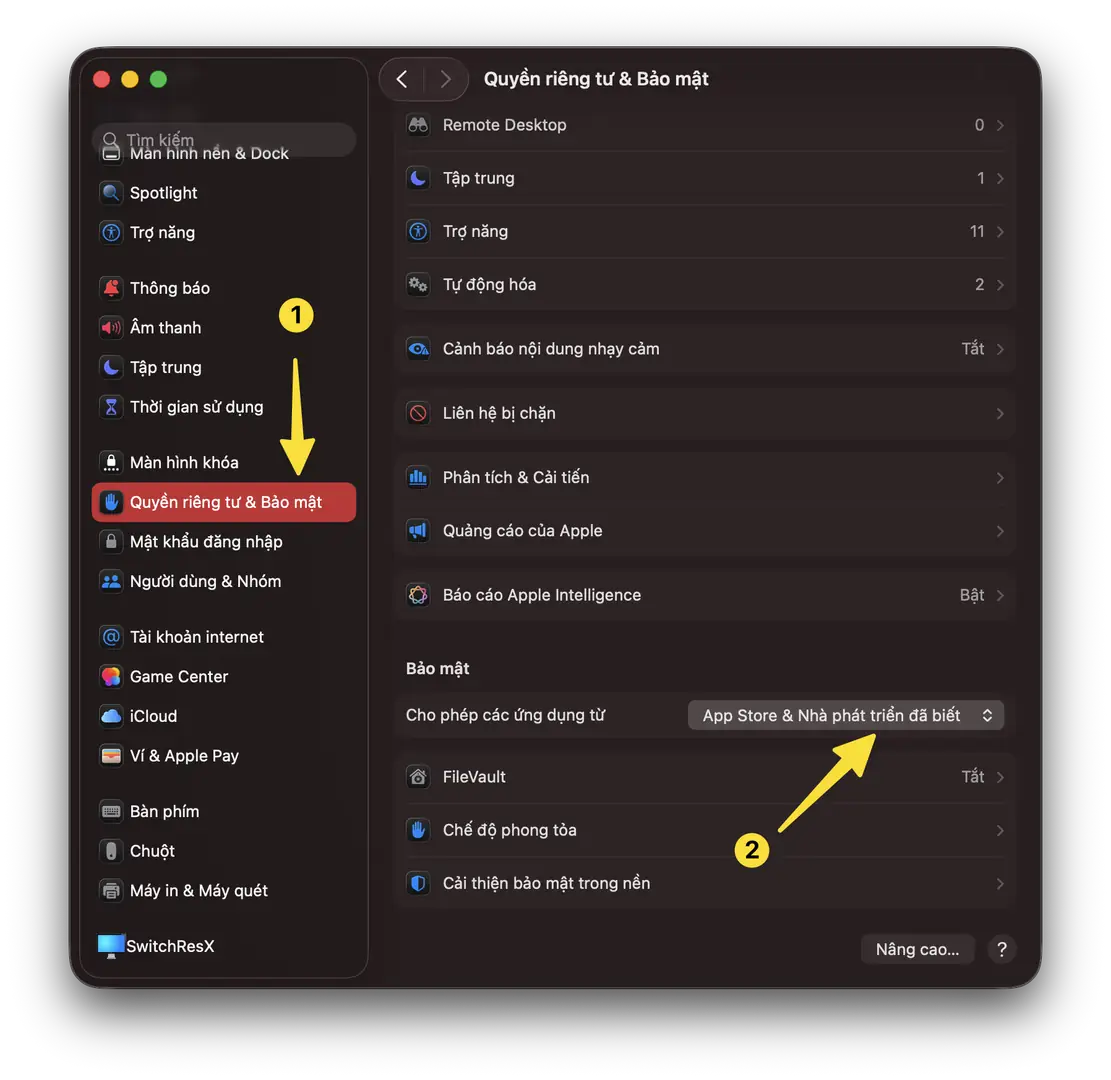Click the Trợ năng accessibility icon in sidebar
1111x1080 pixels.
point(111,232)
